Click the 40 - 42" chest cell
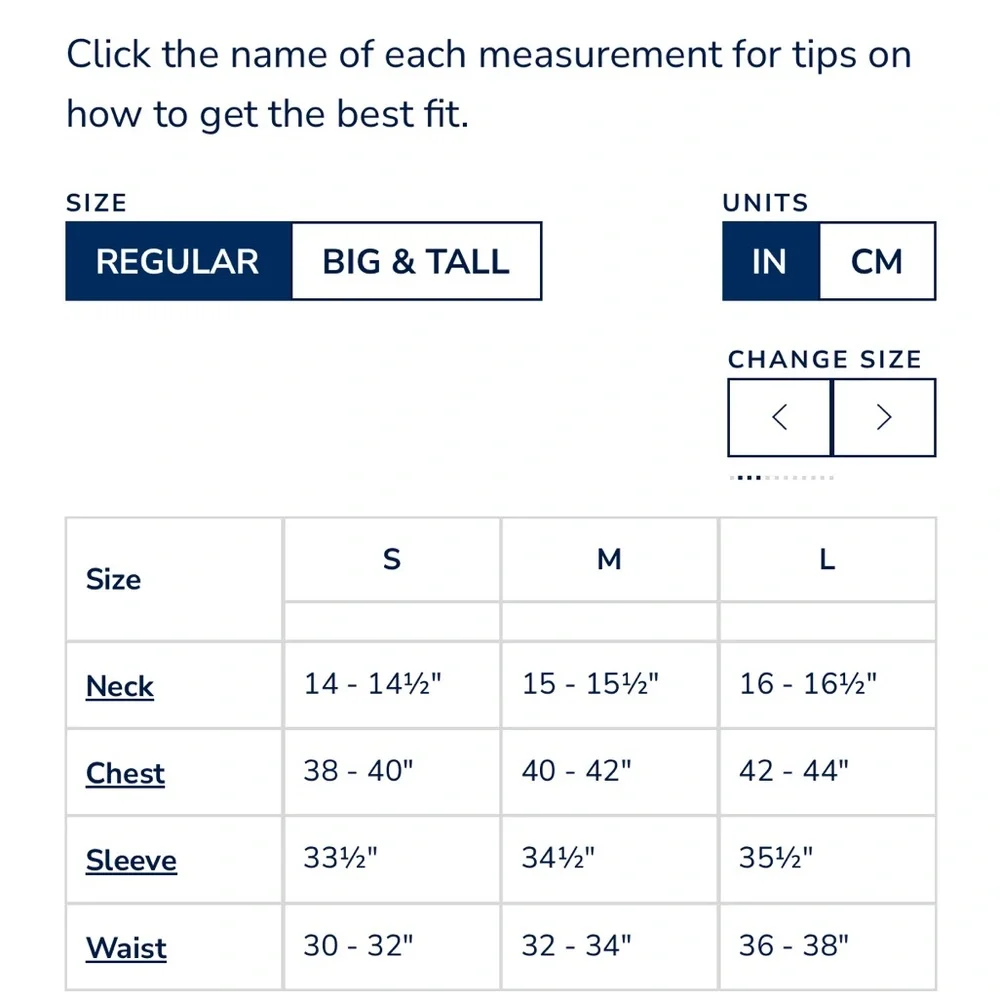The width and height of the screenshot is (1000, 1000). pos(609,772)
